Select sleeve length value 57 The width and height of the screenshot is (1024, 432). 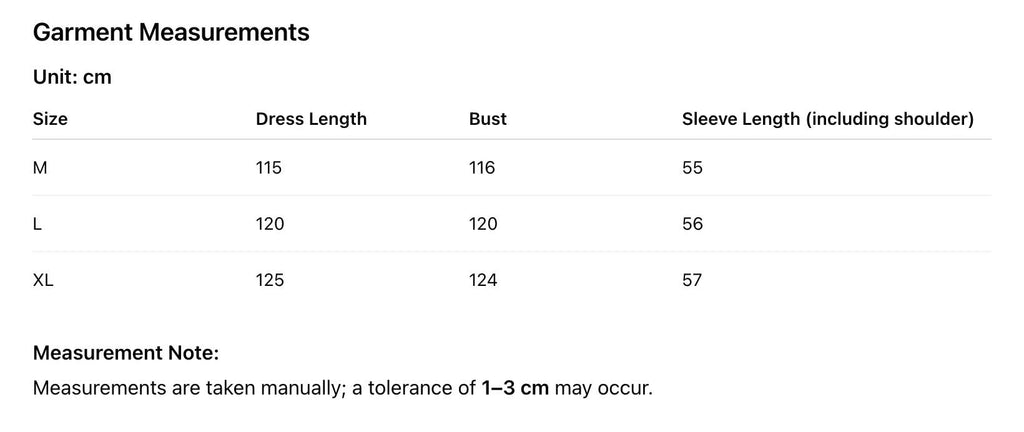[692, 280]
